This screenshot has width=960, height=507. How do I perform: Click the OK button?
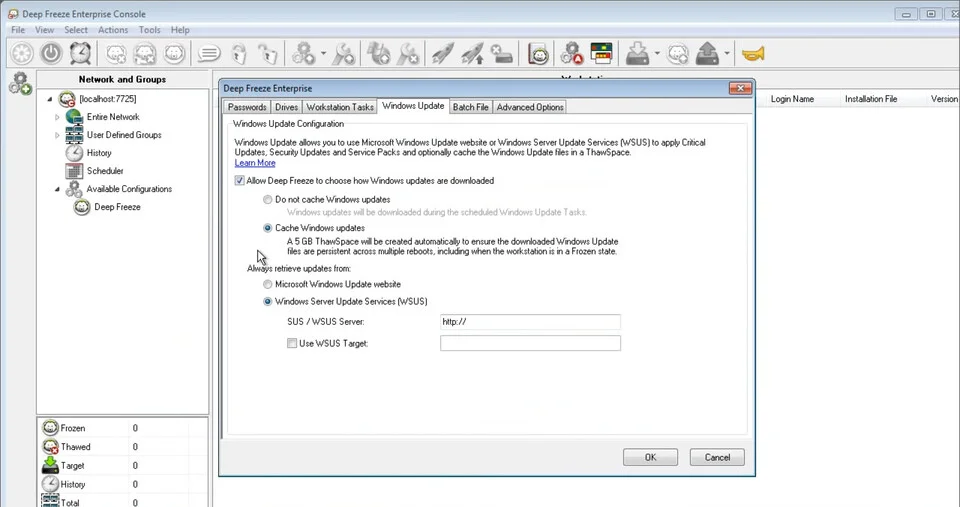[x=650, y=457]
